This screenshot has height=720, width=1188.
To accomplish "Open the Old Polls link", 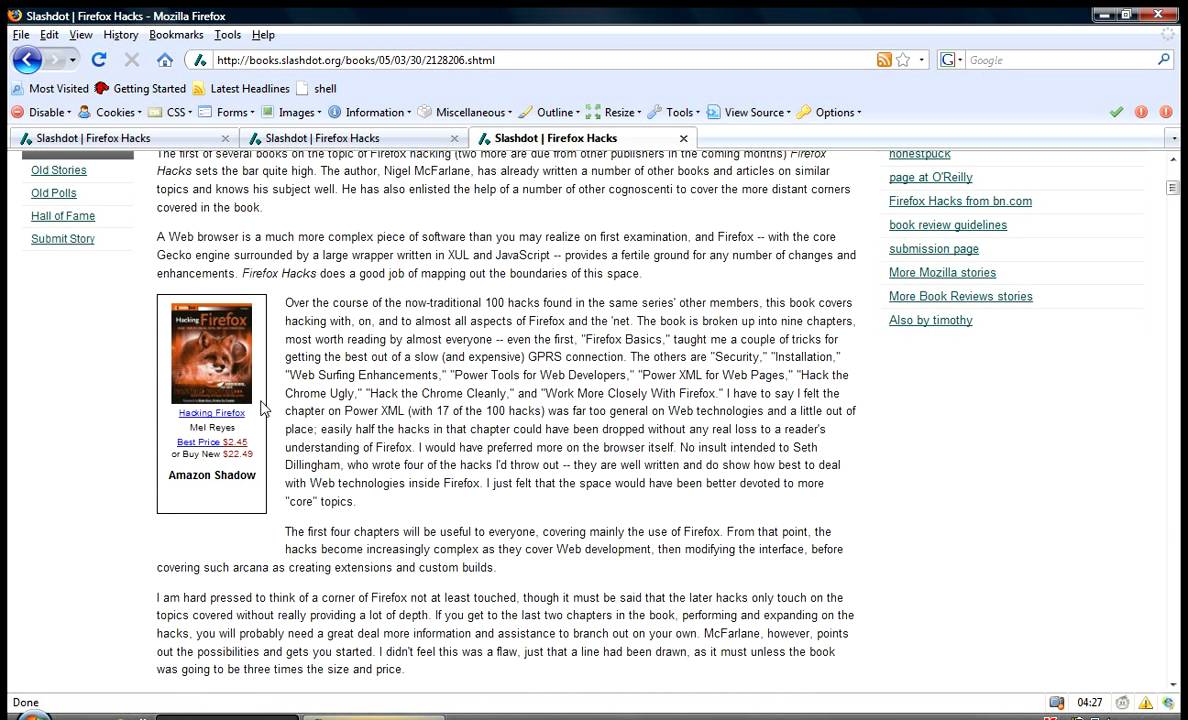I will point(54,193).
